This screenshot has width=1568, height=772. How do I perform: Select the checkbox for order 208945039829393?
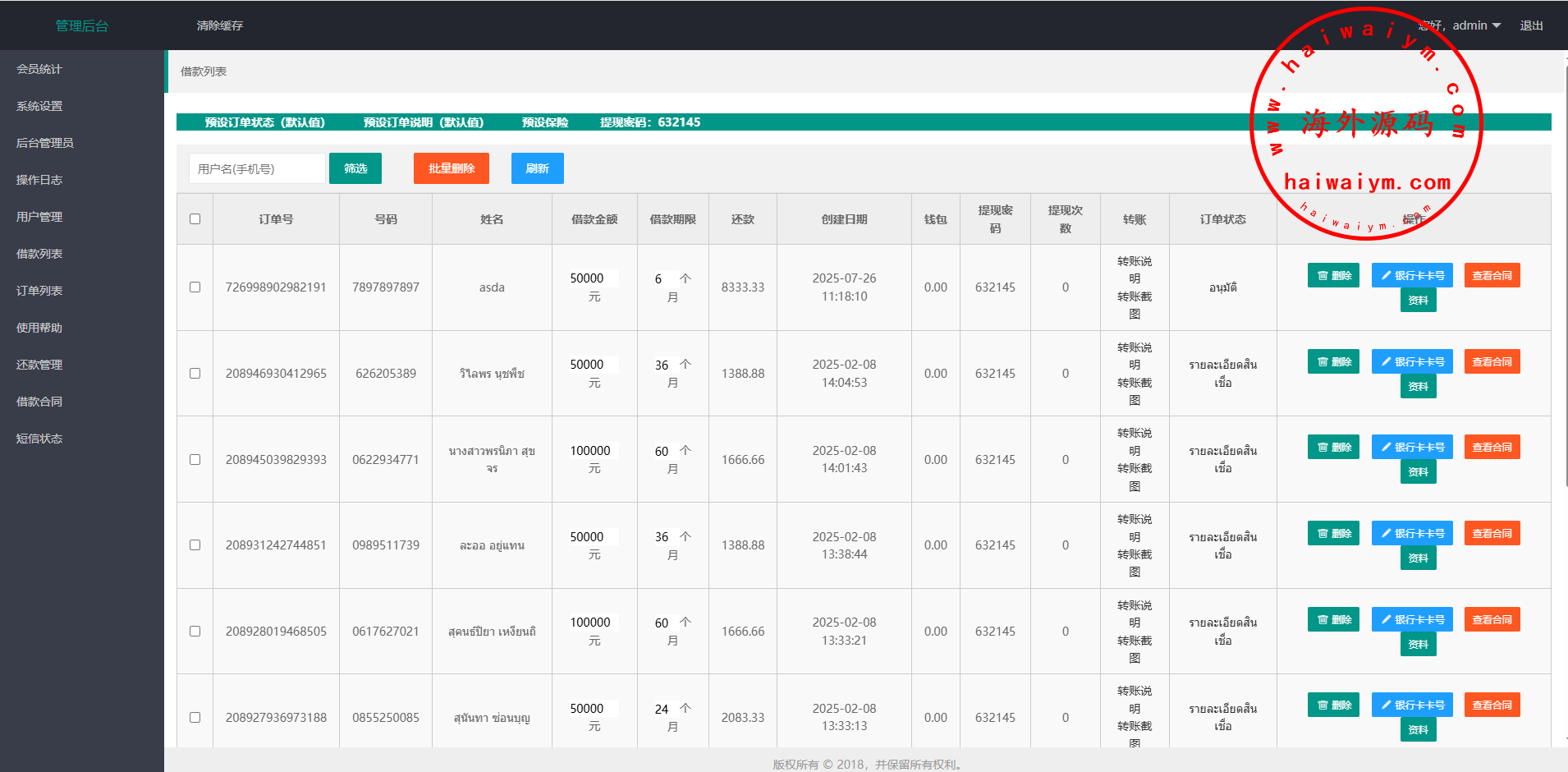coord(195,460)
